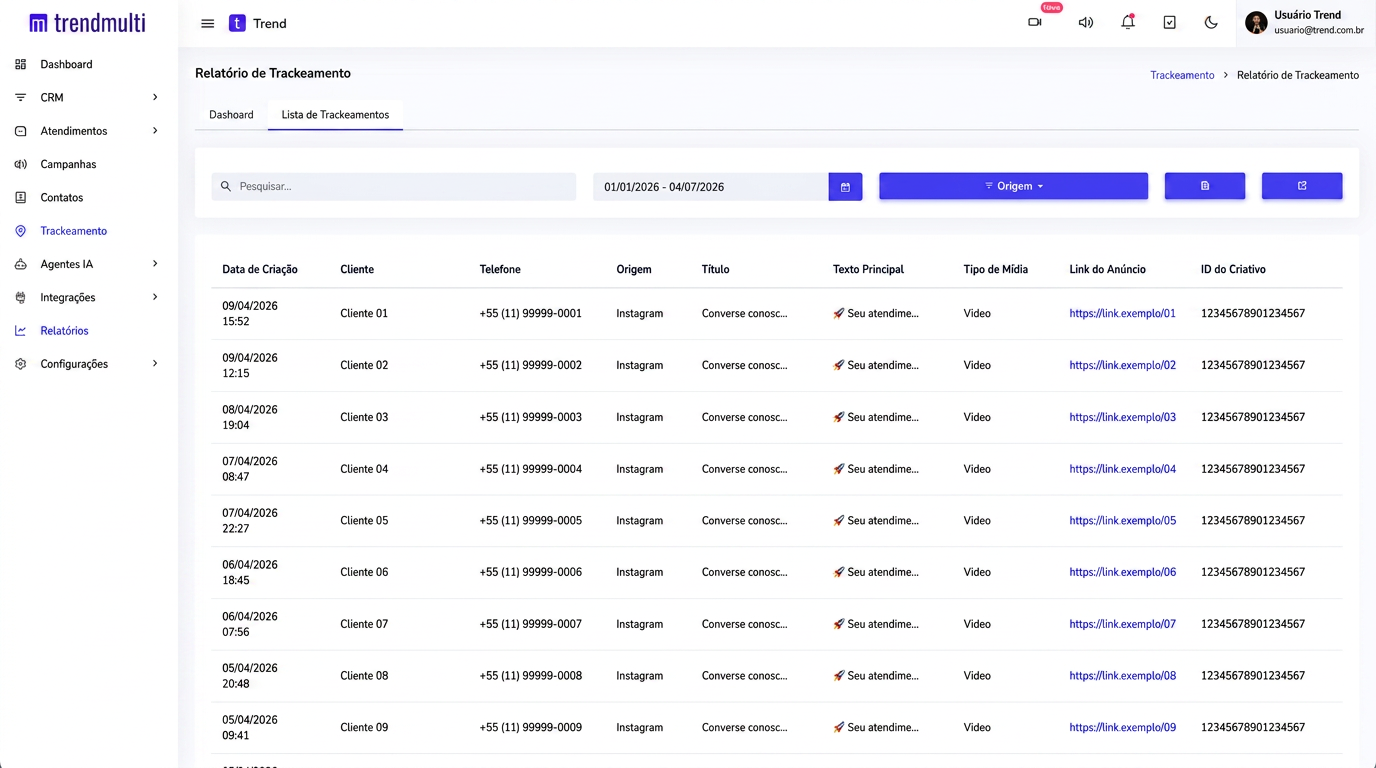This screenshot has width=1376, height=768.
Task: Open link https://link.exemplo/04
Action: click(x=1122, y=469)
